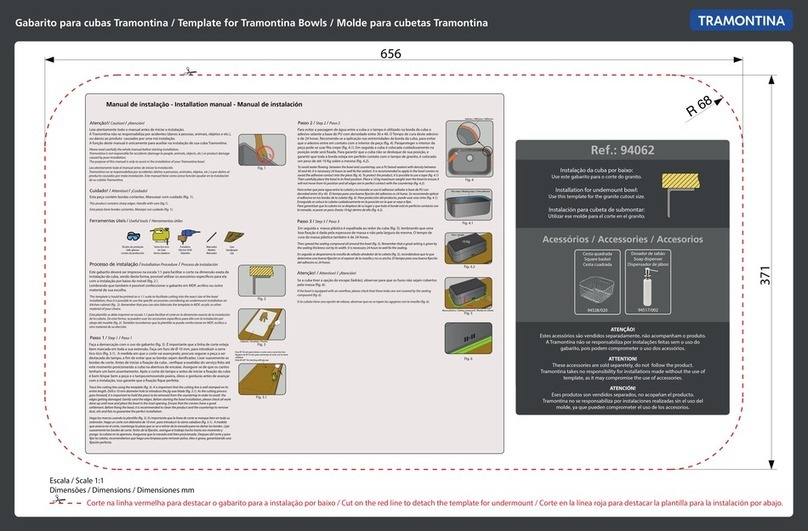The height and width of the screenshot is (531, 808).
Task: Click the 'R 68' radius label
Action: 699,105
